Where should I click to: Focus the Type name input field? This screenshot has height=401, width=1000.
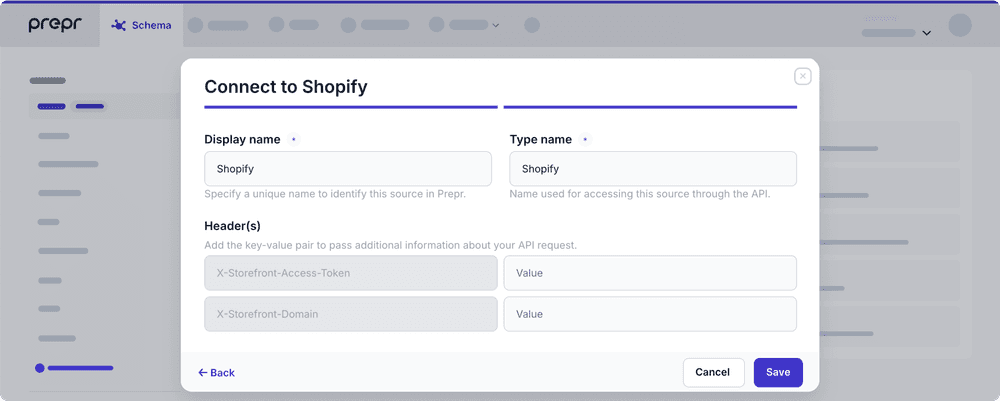[653, 169]
